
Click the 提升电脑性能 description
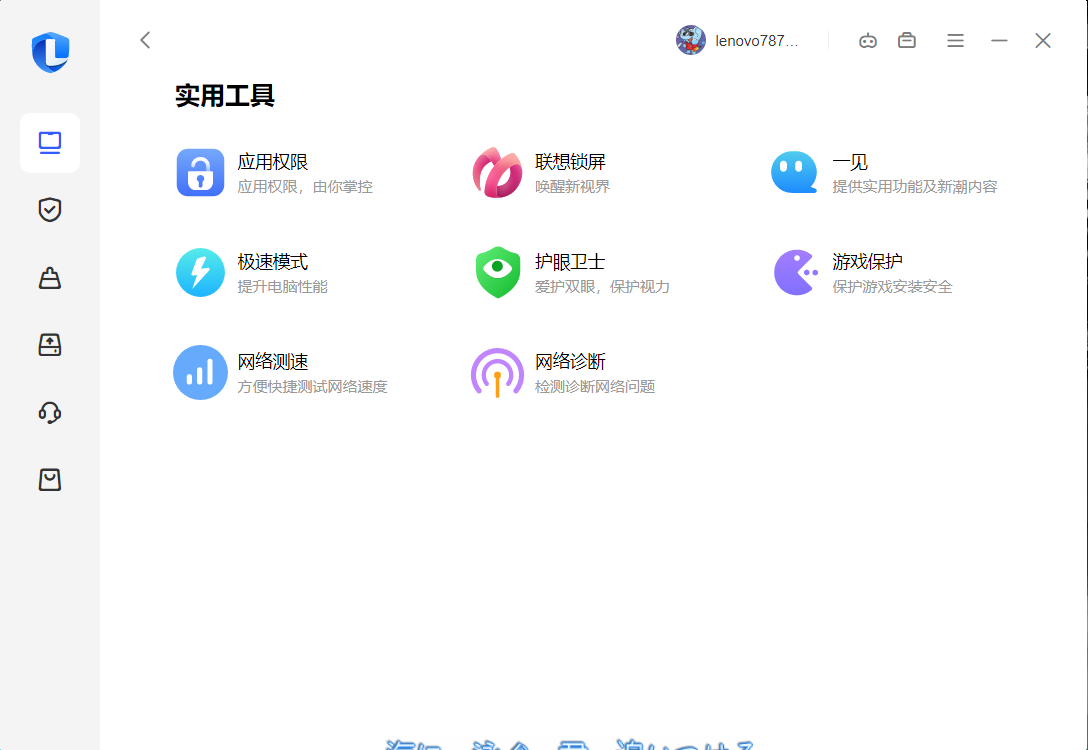coord(282,287)
